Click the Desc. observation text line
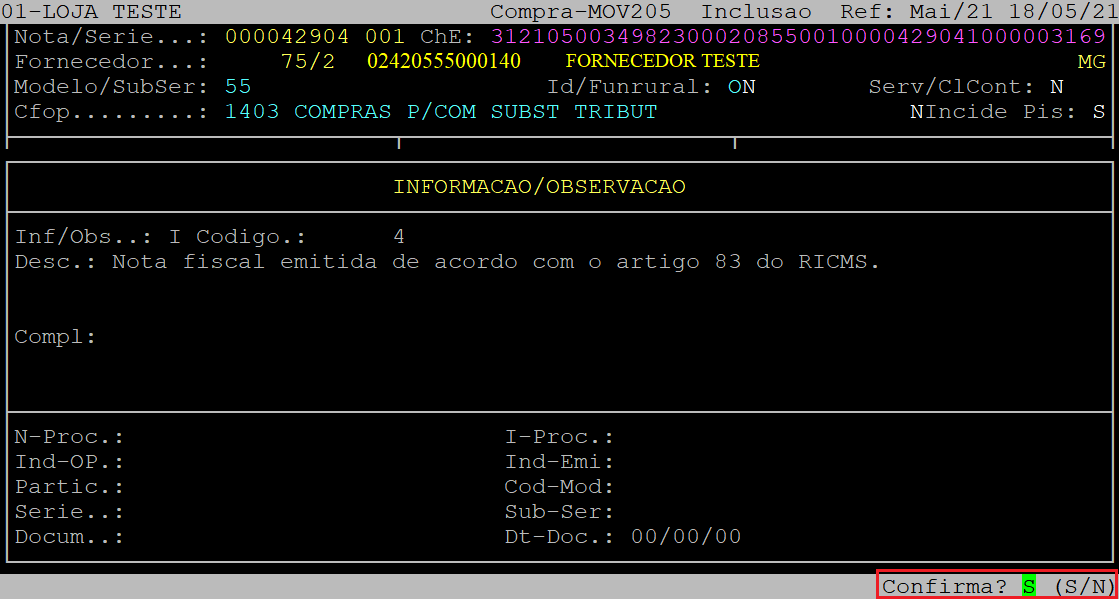Viewport: 1119px width, 599px height. [x=447, y=262]
